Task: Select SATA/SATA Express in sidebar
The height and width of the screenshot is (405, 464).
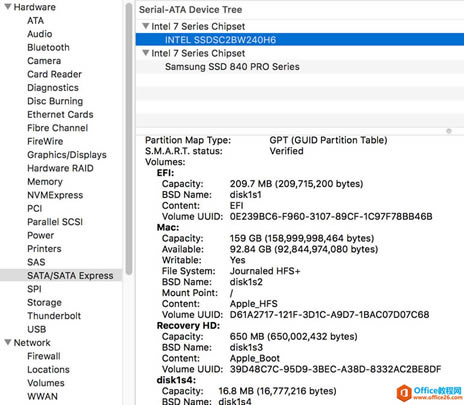Action: point(61,275)
